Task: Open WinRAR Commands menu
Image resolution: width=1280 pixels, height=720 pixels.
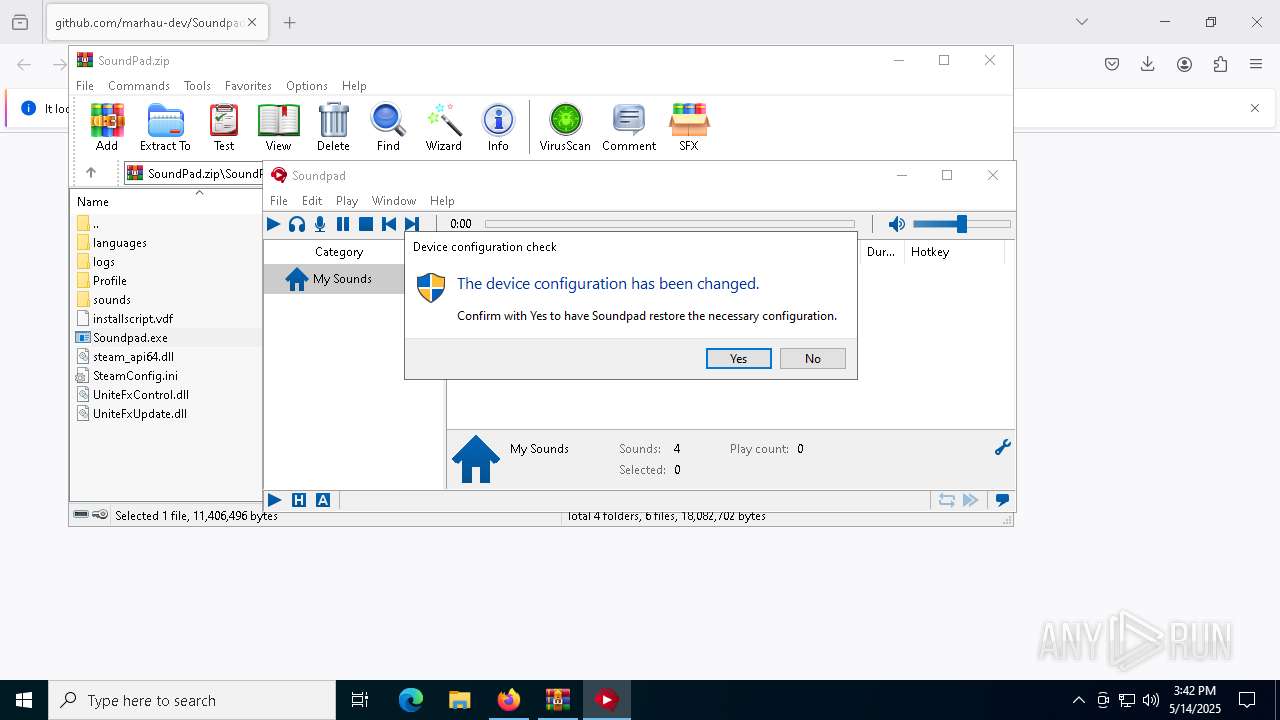Action: point(139,86)
